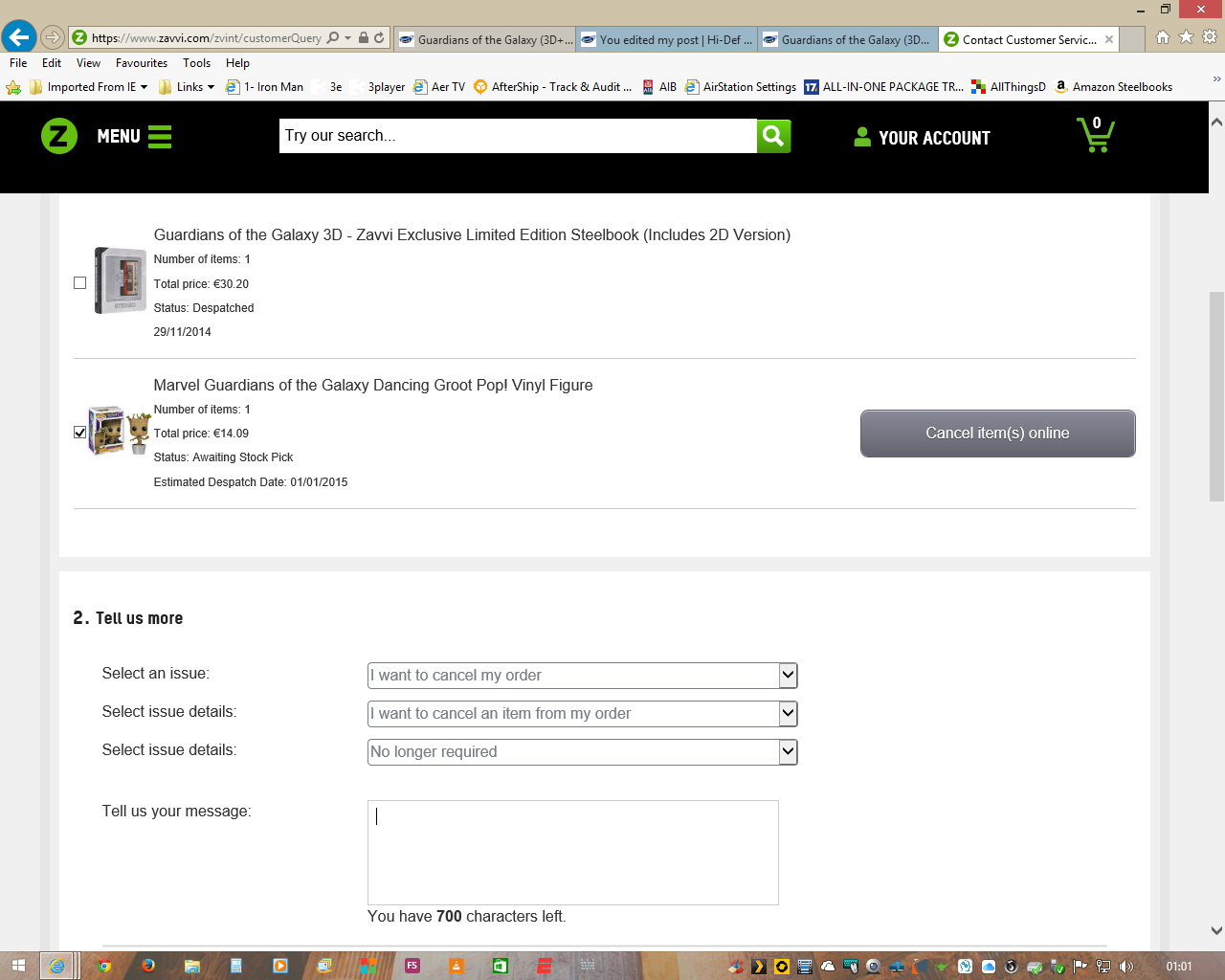Click the vertical page scrollbar thumb
Screen dimensions: 1225x980
pyautogui.click(x=1216, y=396)
